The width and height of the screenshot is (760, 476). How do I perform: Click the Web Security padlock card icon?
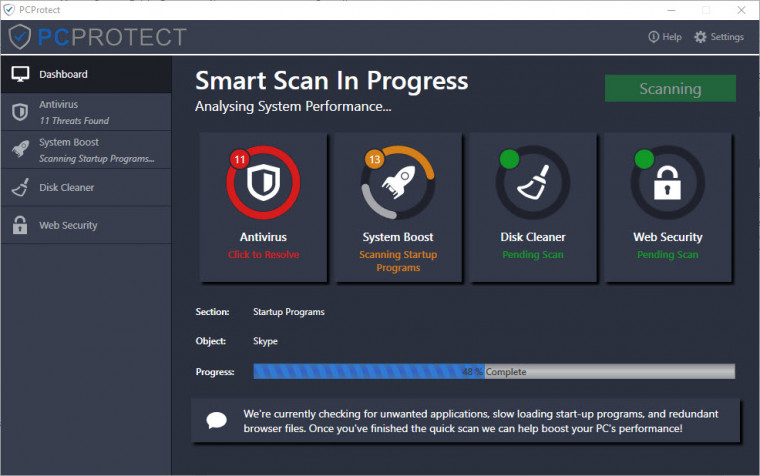[667, 183]
